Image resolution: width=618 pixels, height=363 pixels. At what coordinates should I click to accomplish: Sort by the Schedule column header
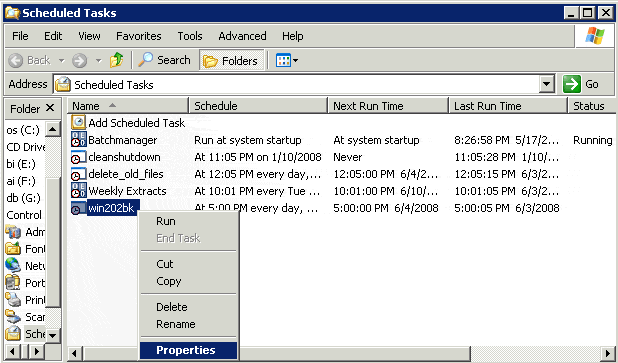259,106
